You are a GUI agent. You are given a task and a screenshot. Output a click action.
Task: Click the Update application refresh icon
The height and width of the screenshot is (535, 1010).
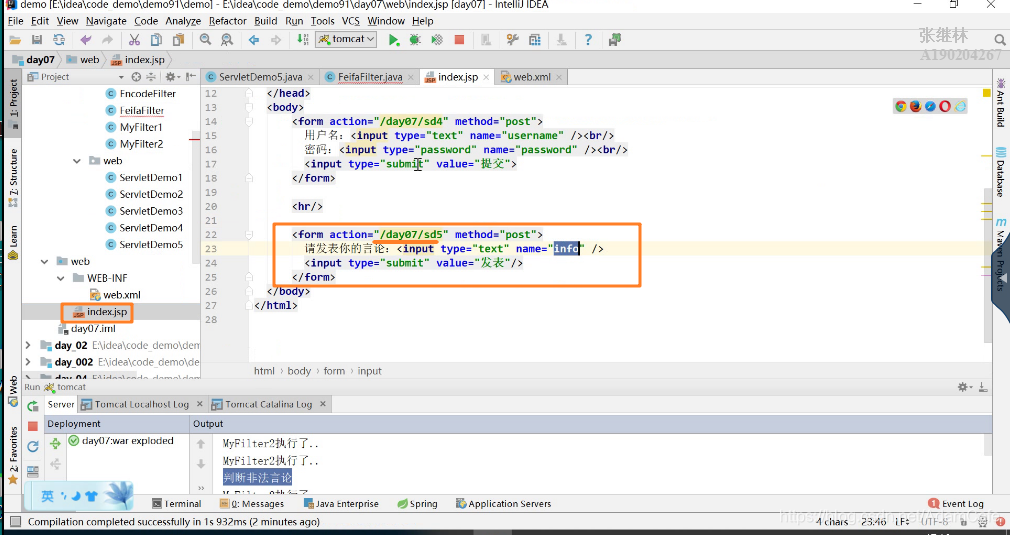pyautogui.click(x=33, y=446)
